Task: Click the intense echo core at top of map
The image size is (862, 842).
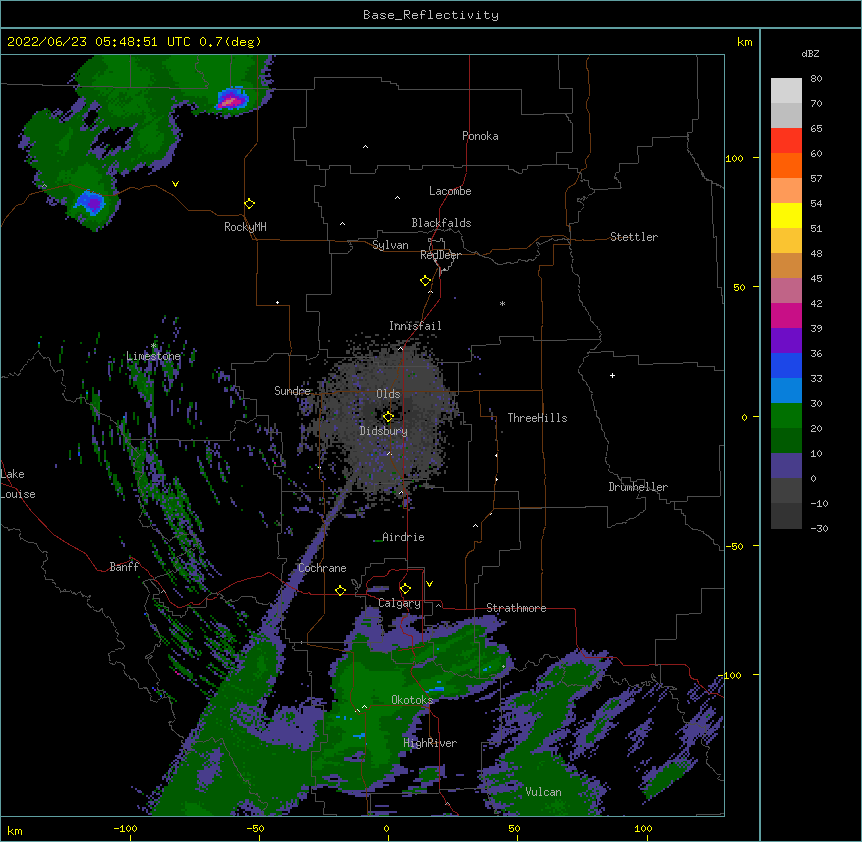Action: click(x=233, y=100)
